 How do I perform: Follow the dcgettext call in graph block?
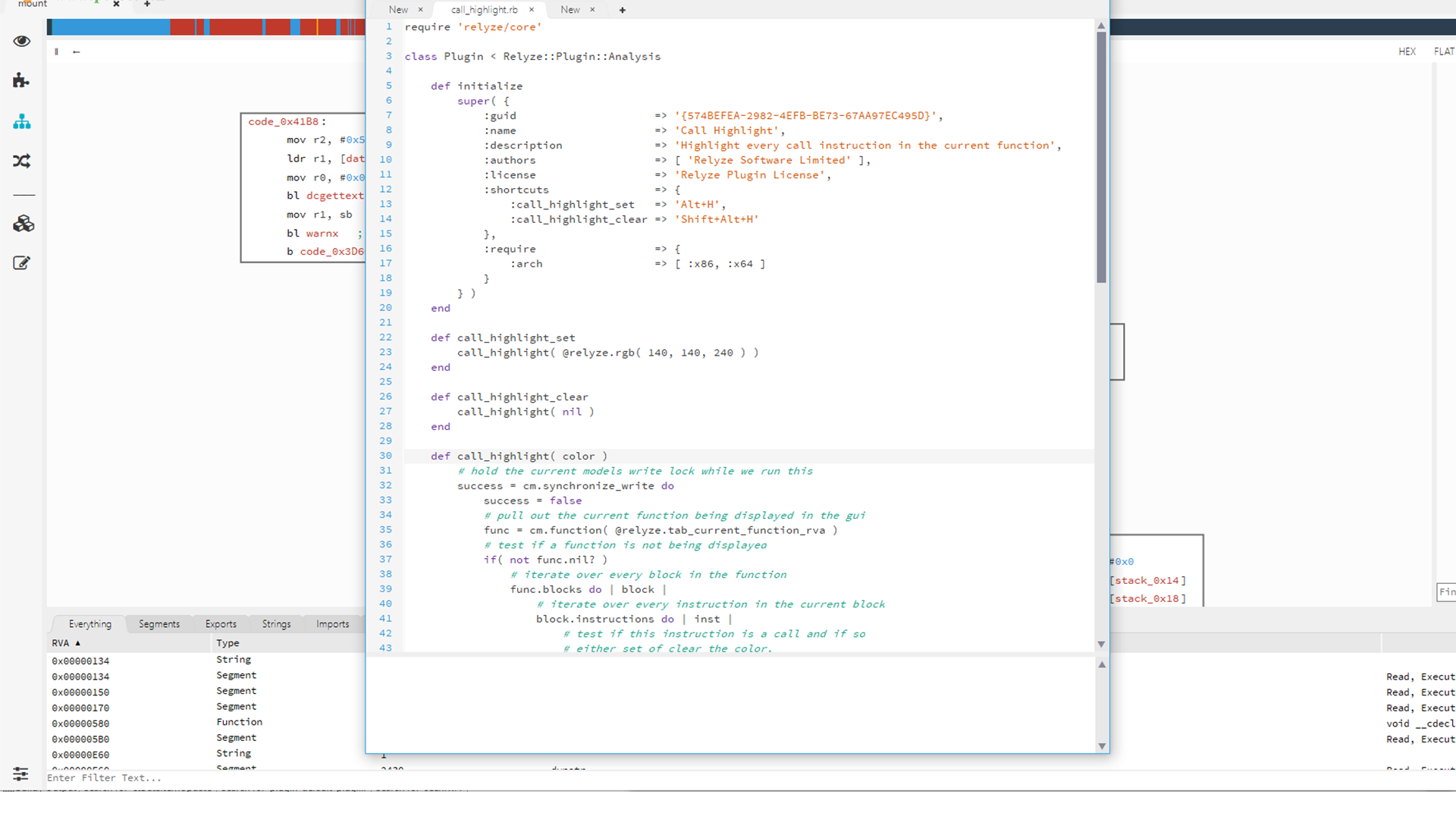(334, 196)
